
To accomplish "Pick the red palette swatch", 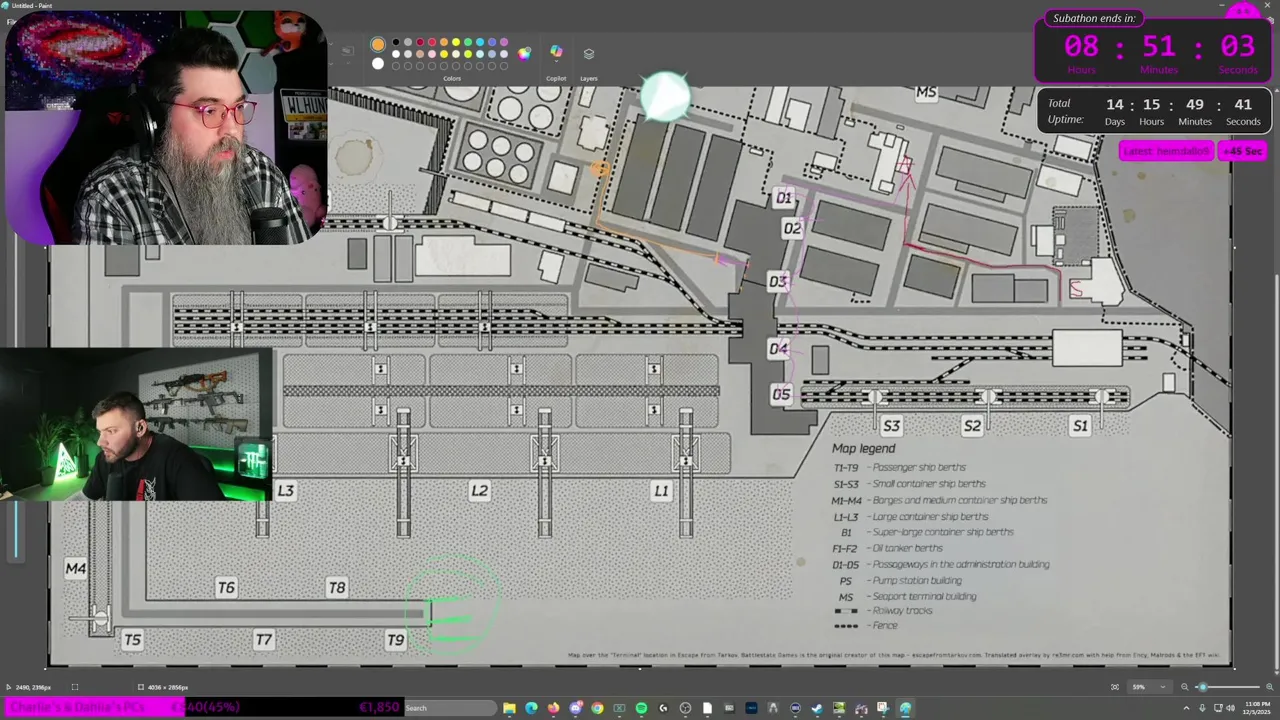I will [x=432, y=42].
